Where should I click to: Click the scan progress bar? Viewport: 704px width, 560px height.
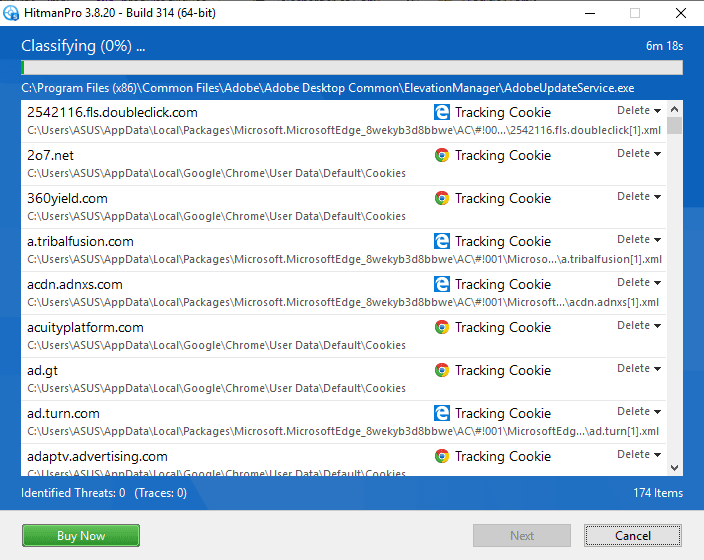[x=352, y=68]
